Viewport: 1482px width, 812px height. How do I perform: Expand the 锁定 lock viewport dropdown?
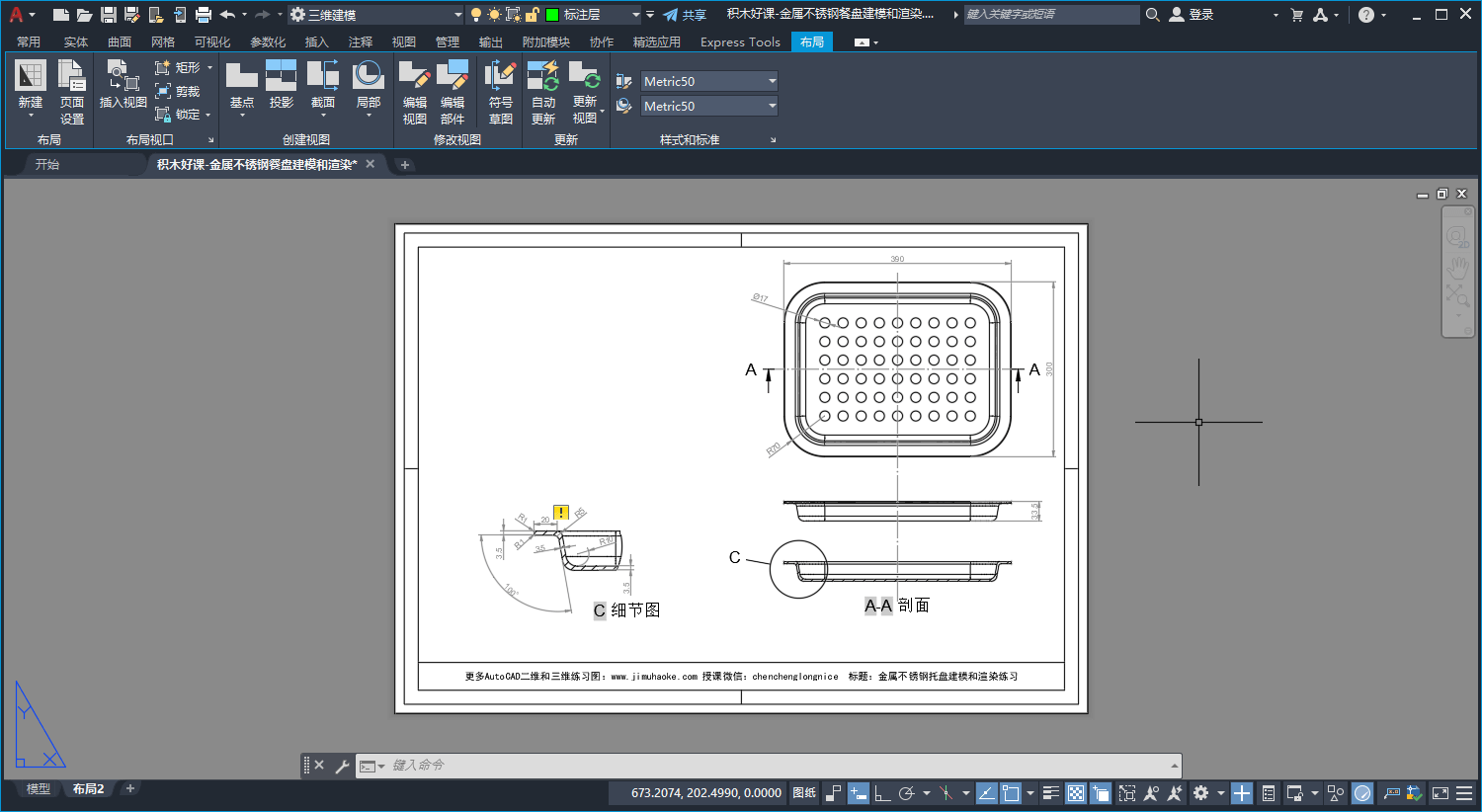click(207, 115)
